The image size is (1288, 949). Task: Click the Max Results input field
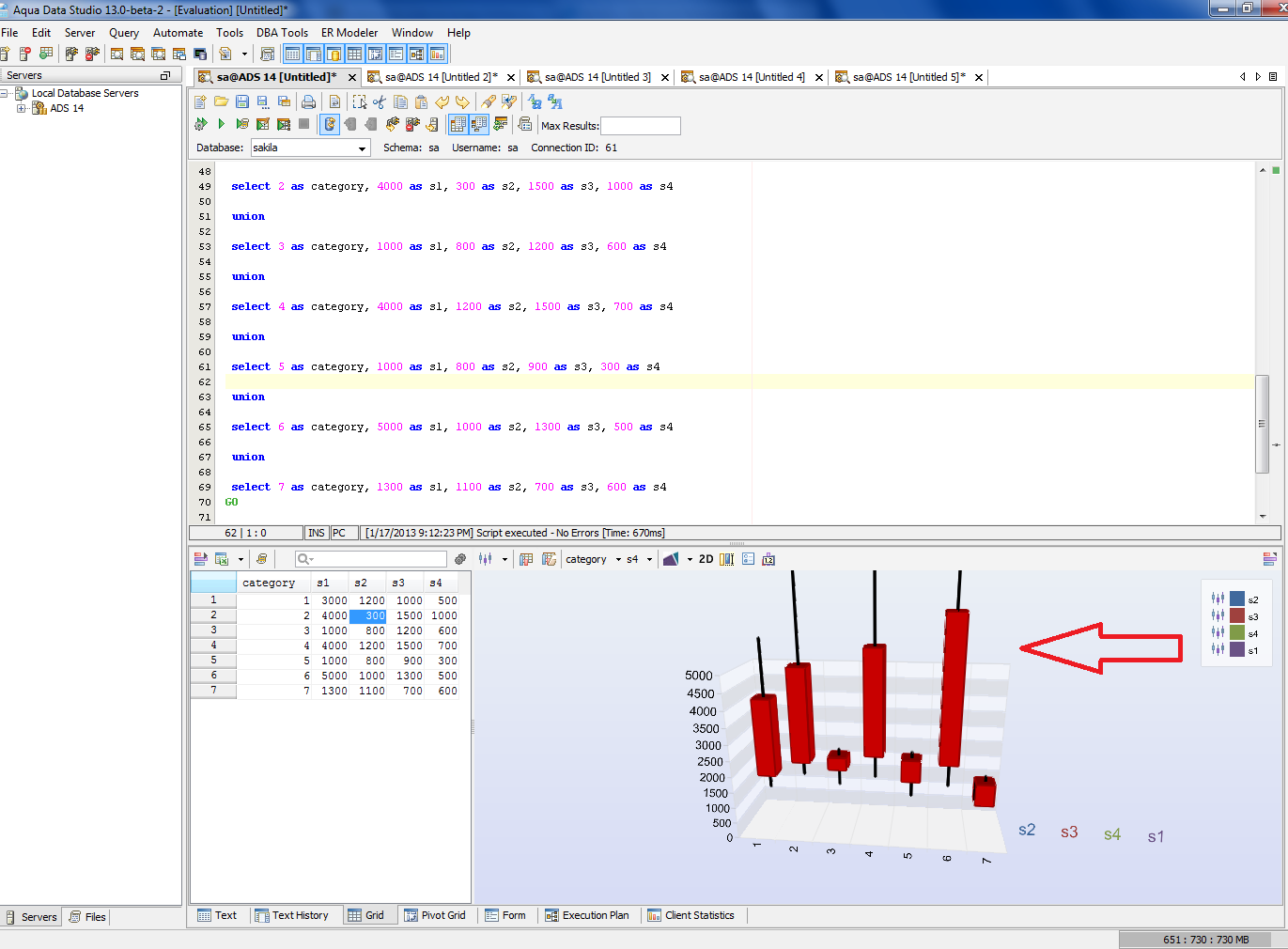tap(641, 125)
